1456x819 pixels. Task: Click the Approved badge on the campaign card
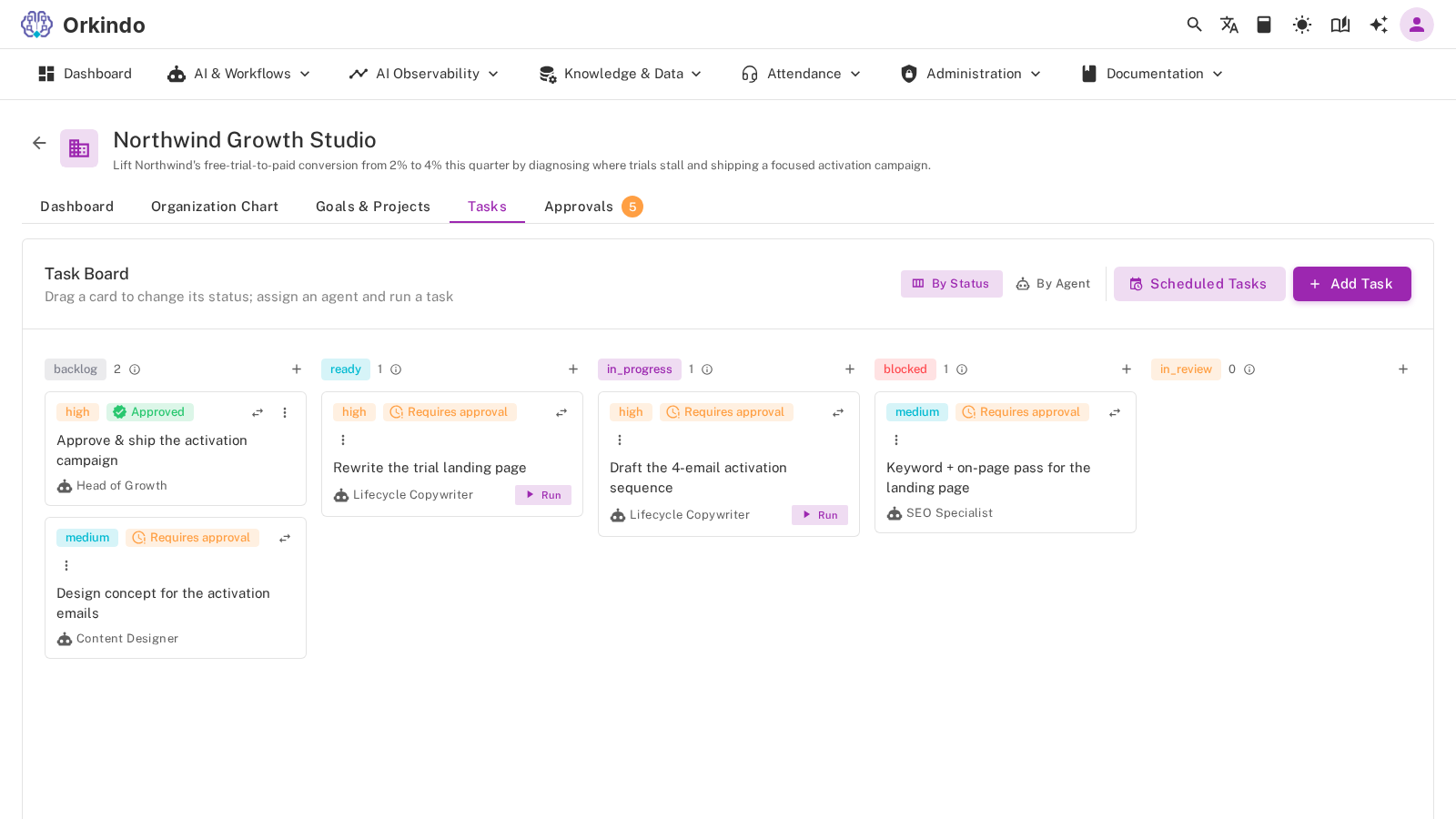[150, 412]
